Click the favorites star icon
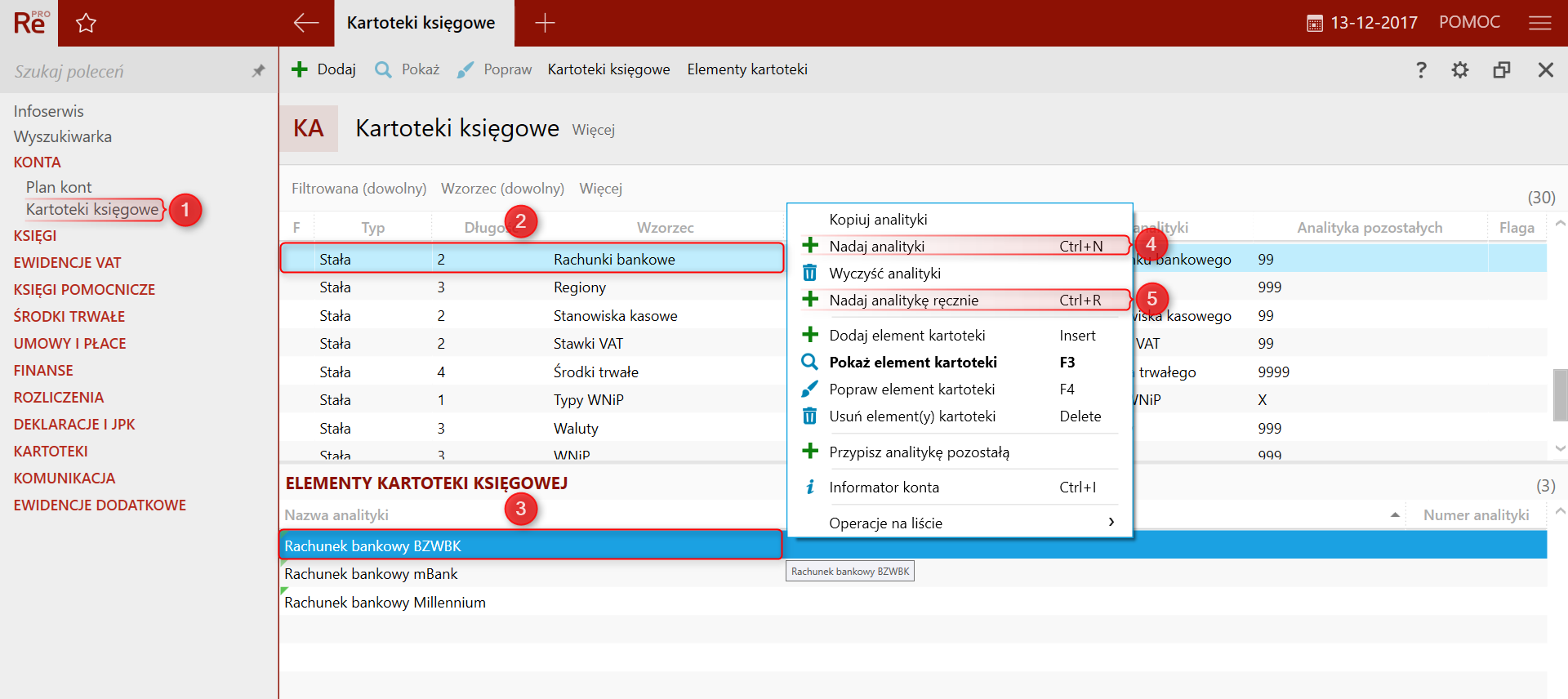This screenshot has width=1568, height=699. (x=86, y=23)
